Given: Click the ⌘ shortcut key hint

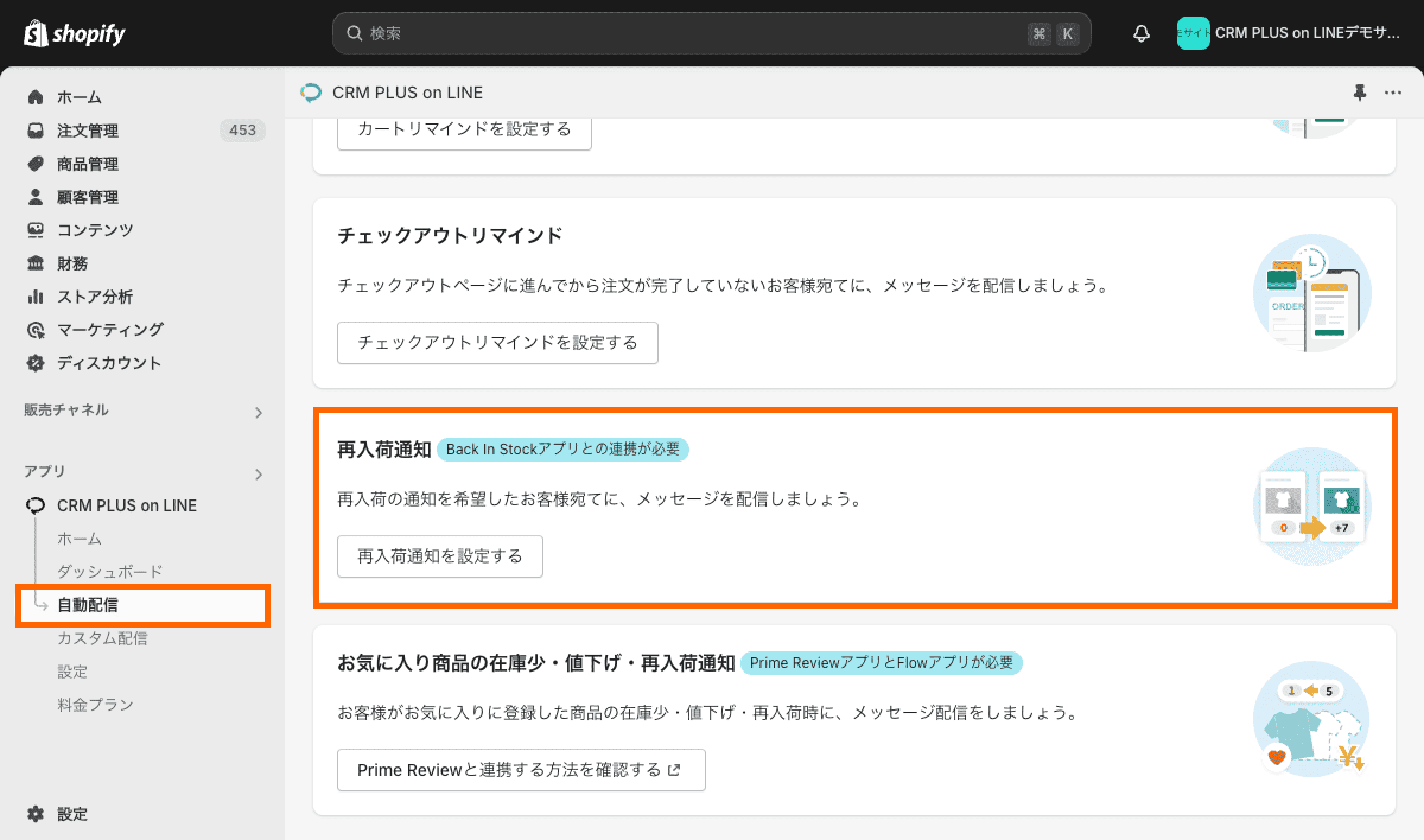Looking at the screenshot, I should coord(1039,34).
